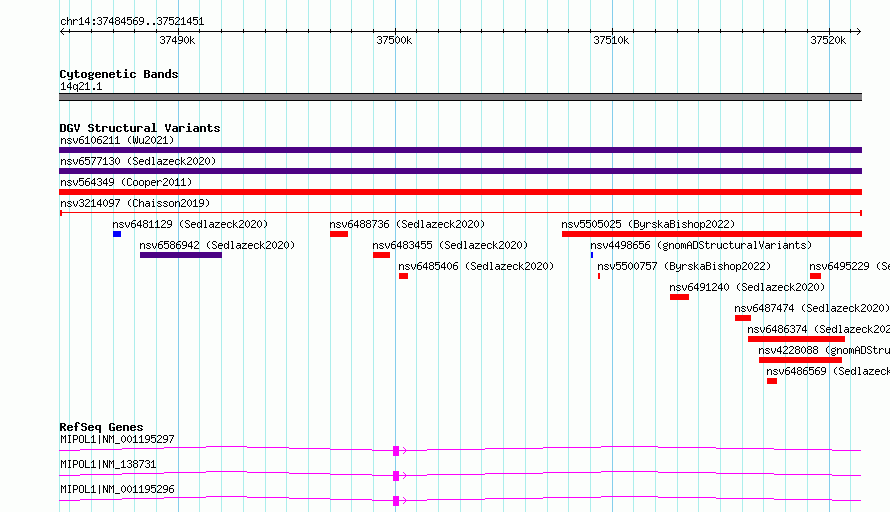The width and height of the screenshot is (890, 512).
Task: Click the tiny blue nsv4498656 gnomAD marker
Action: (x=592, y=255)
